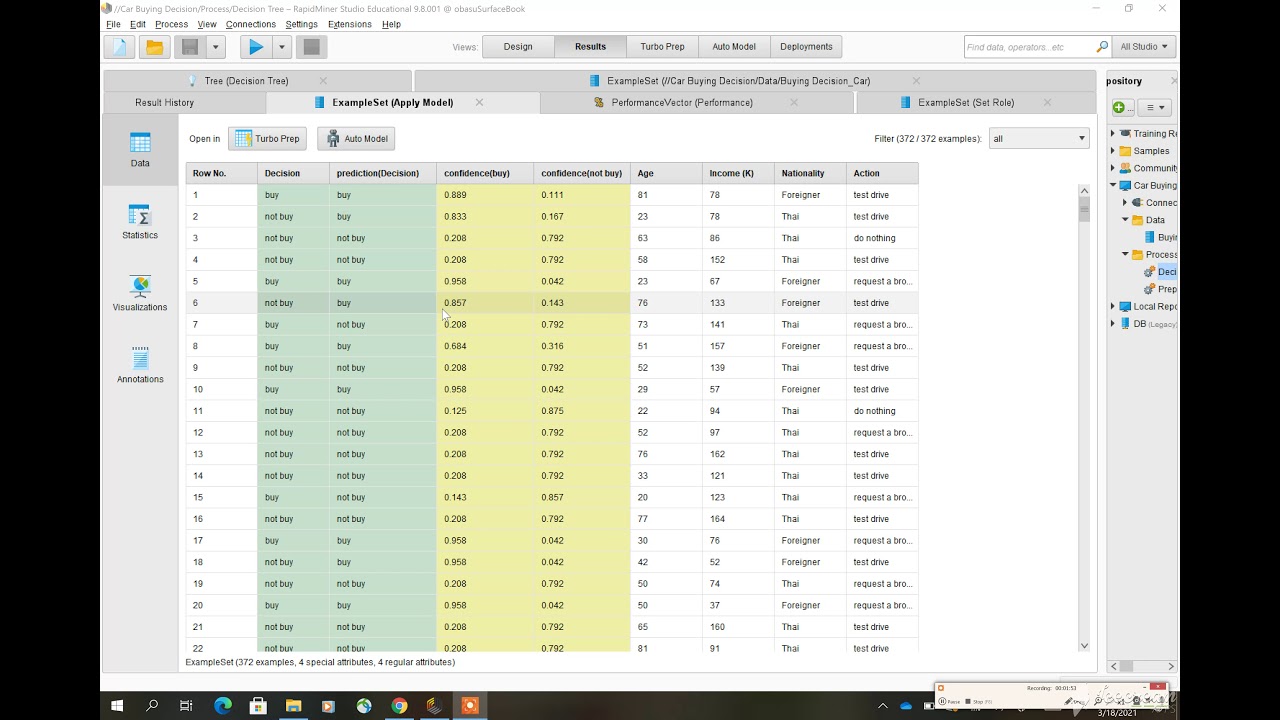This screenshot has height=720, width=1280.
Task: Open Microsoft Store from the taskbar
Action: coord(258,706)
